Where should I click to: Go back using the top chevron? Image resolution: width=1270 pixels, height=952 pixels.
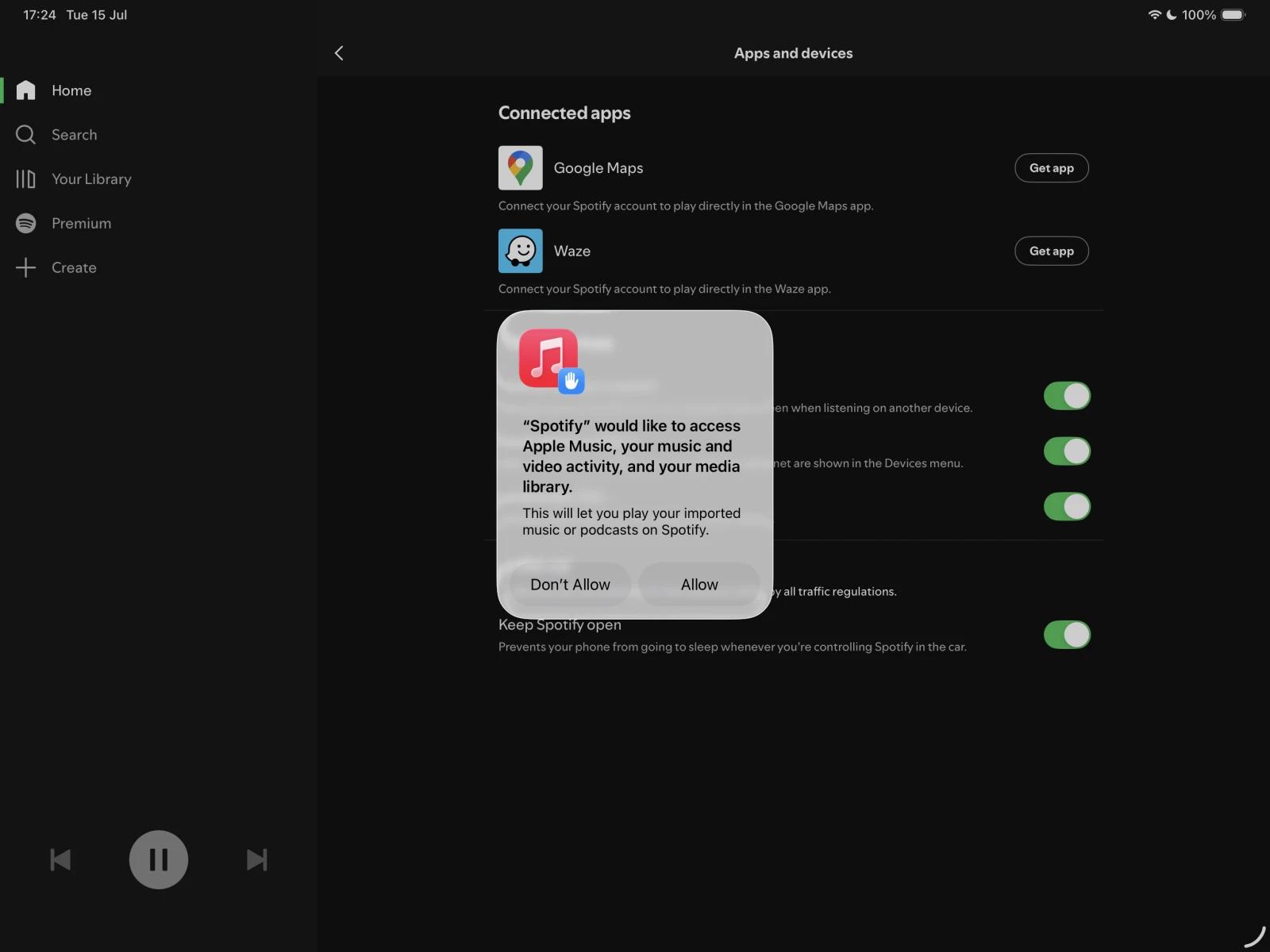[x=339, y=53]
